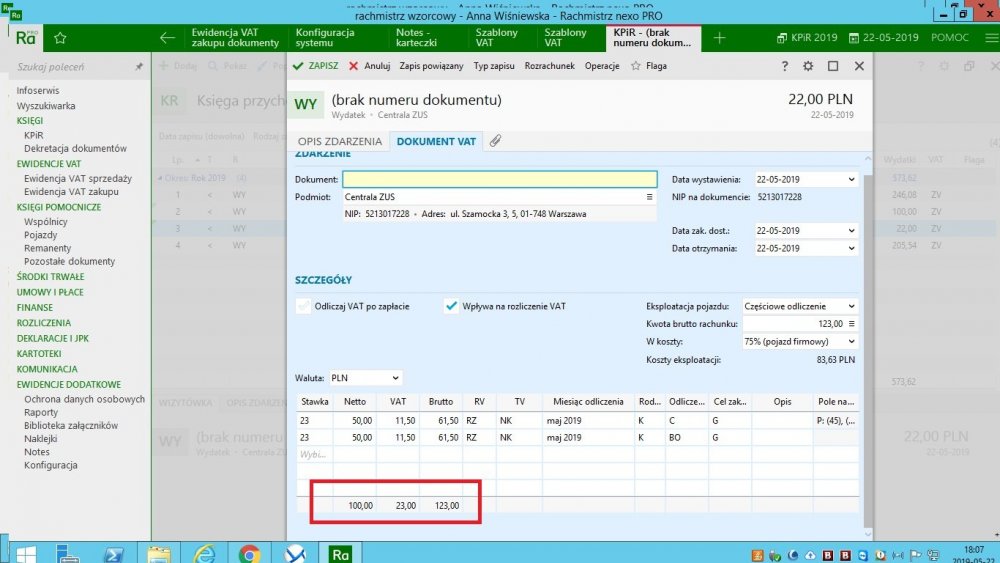
Task: Uncheck 'Wpływa na rozliczenie VAT'
Action: coord(451,307)
